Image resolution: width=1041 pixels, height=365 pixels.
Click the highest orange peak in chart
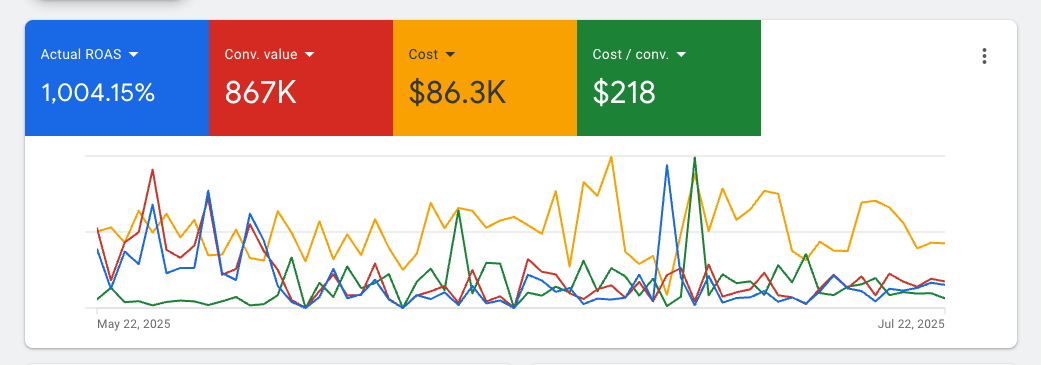coord(611,158)
